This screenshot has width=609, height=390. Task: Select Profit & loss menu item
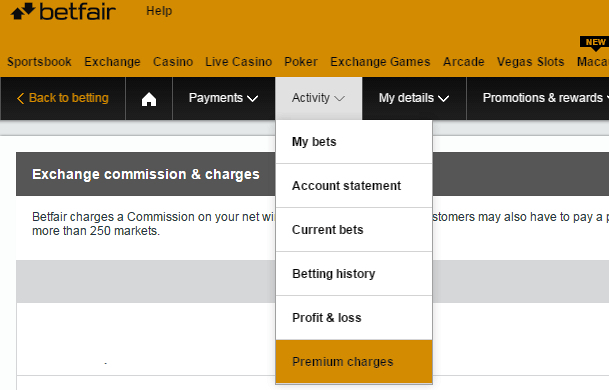pyautogui.click(x=354, y=318)
